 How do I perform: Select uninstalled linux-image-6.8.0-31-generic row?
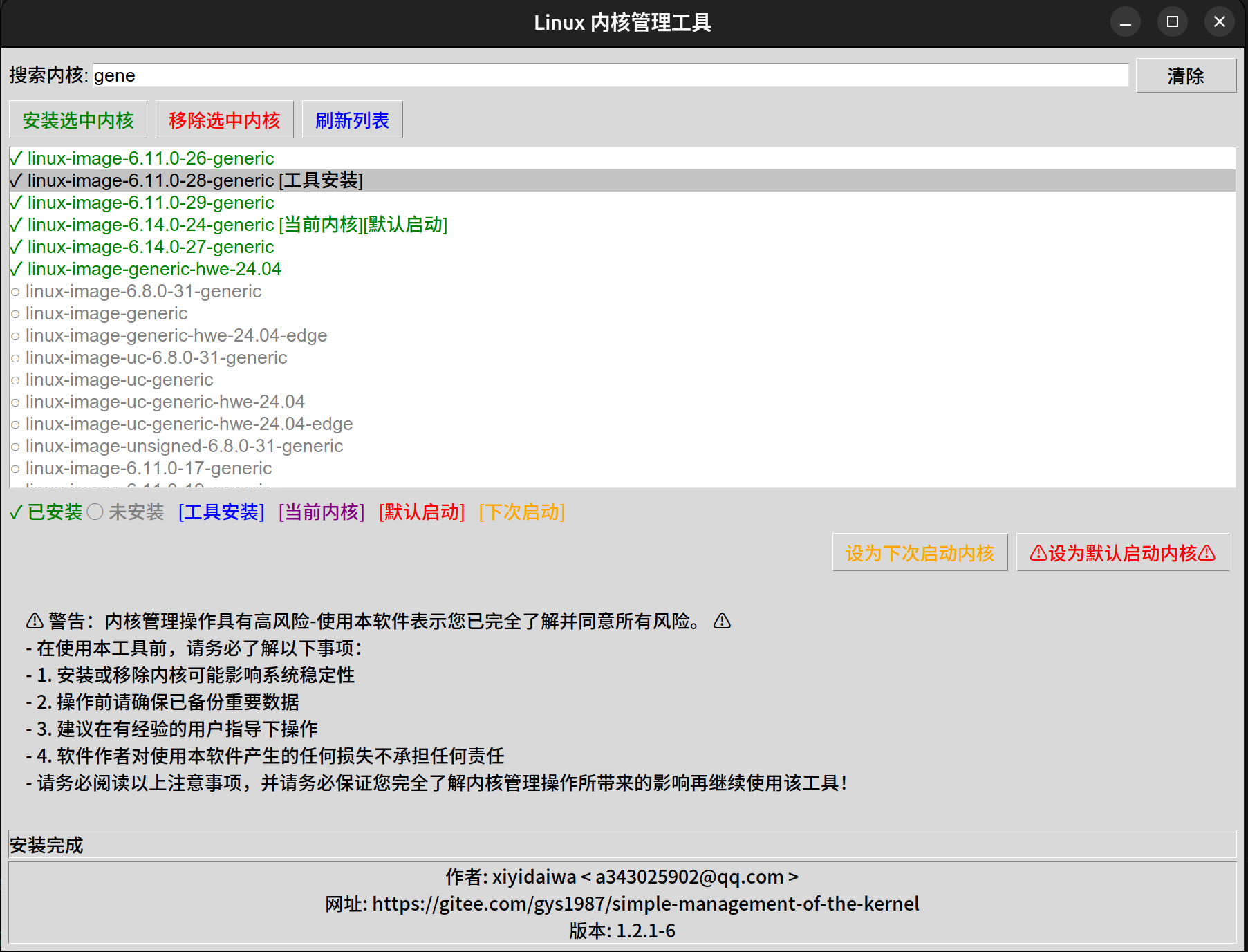(x=622, y=291)
